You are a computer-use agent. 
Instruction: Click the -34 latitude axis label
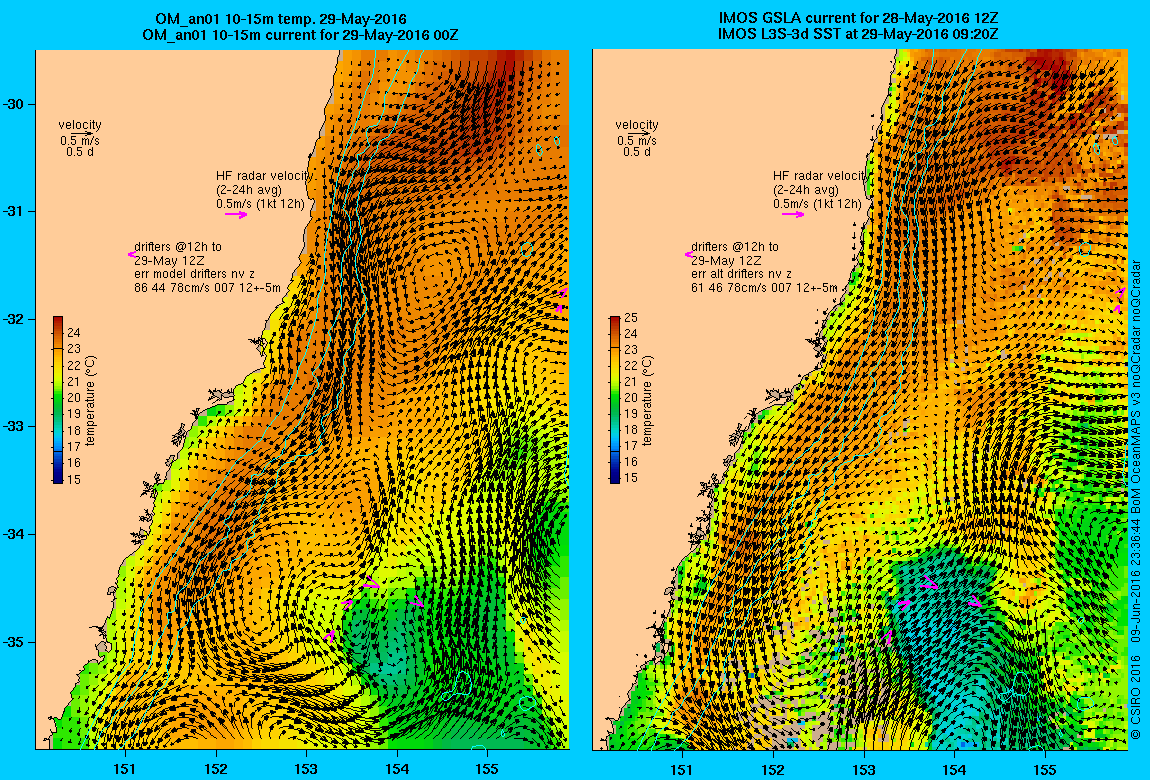click(14, 534)
